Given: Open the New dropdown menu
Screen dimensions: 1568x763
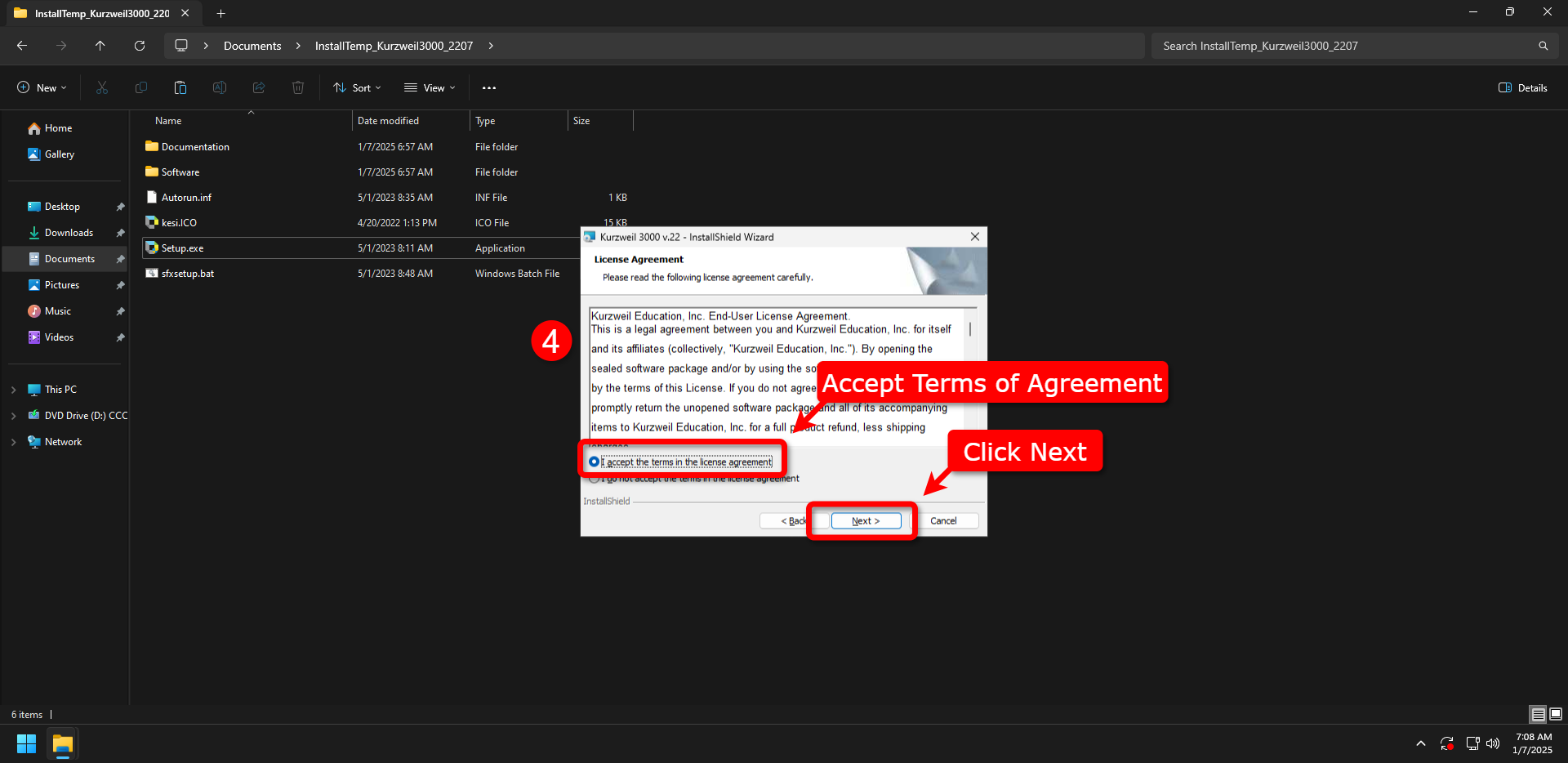Looking at the screenshot, I should click(42, 87).
